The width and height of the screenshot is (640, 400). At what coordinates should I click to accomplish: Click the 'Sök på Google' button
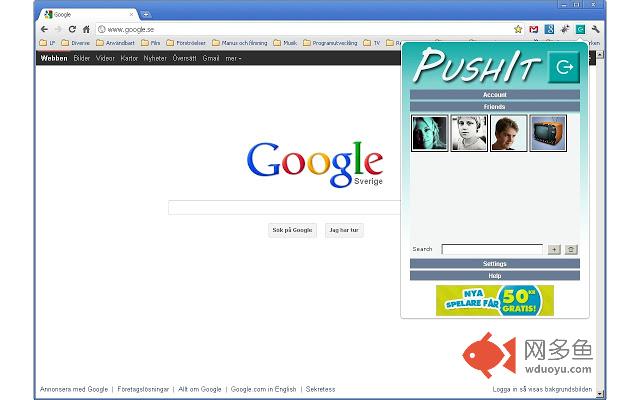tap(292, 230)
